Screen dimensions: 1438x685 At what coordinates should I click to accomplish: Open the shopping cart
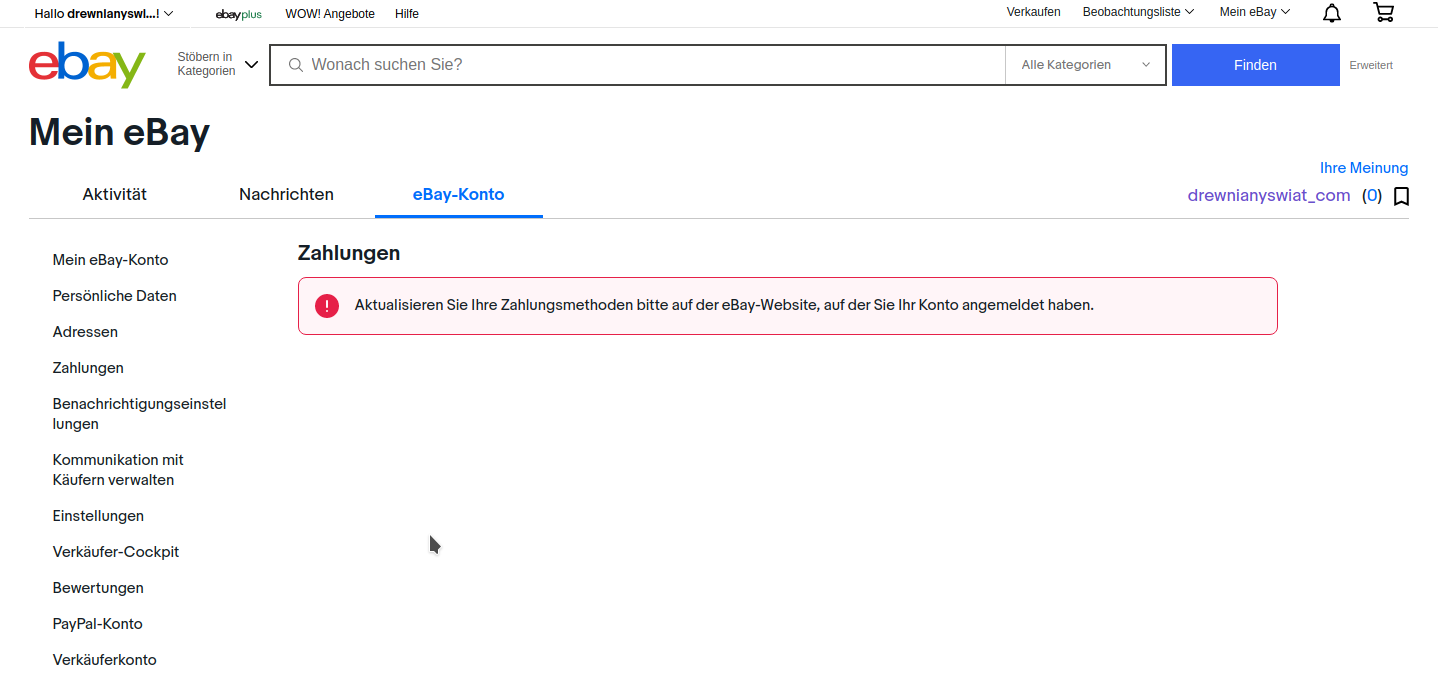click(x=1383, y=13)
